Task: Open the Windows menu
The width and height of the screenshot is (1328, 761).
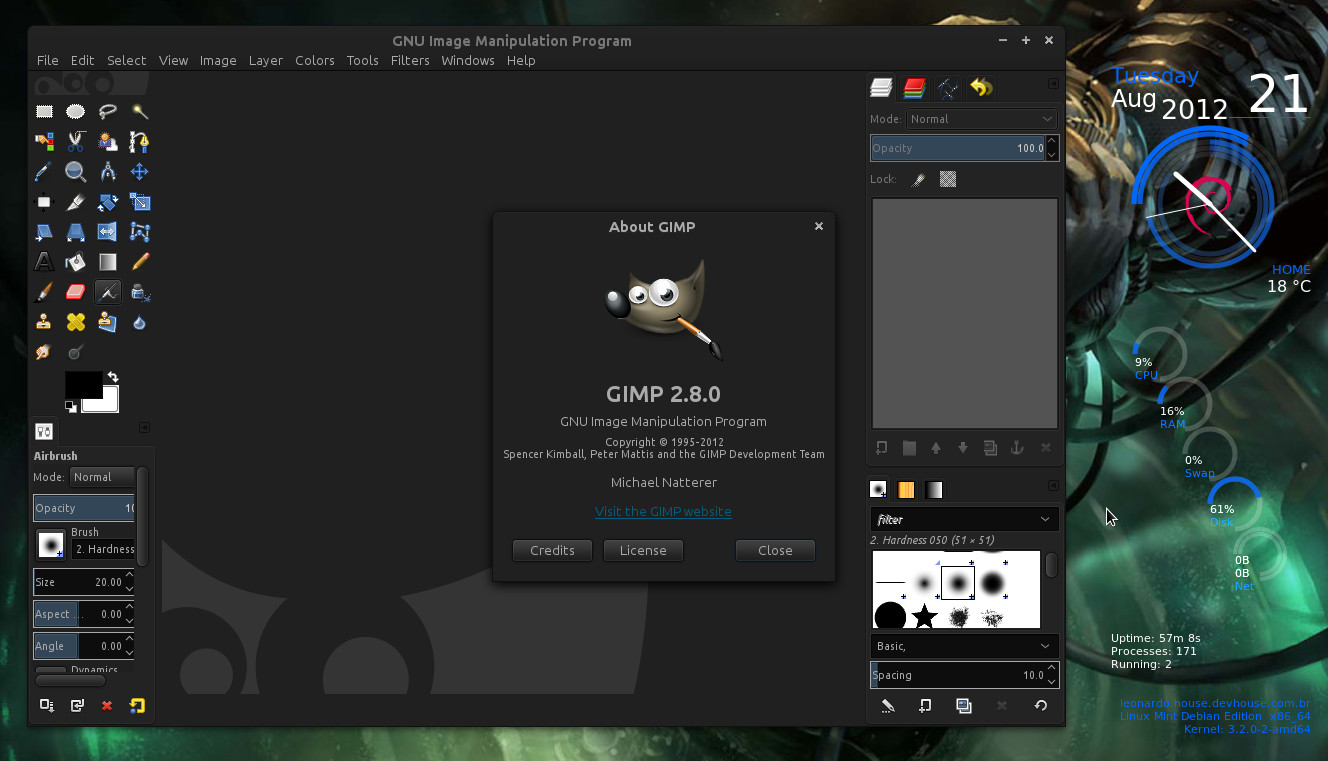Action: 468,60
